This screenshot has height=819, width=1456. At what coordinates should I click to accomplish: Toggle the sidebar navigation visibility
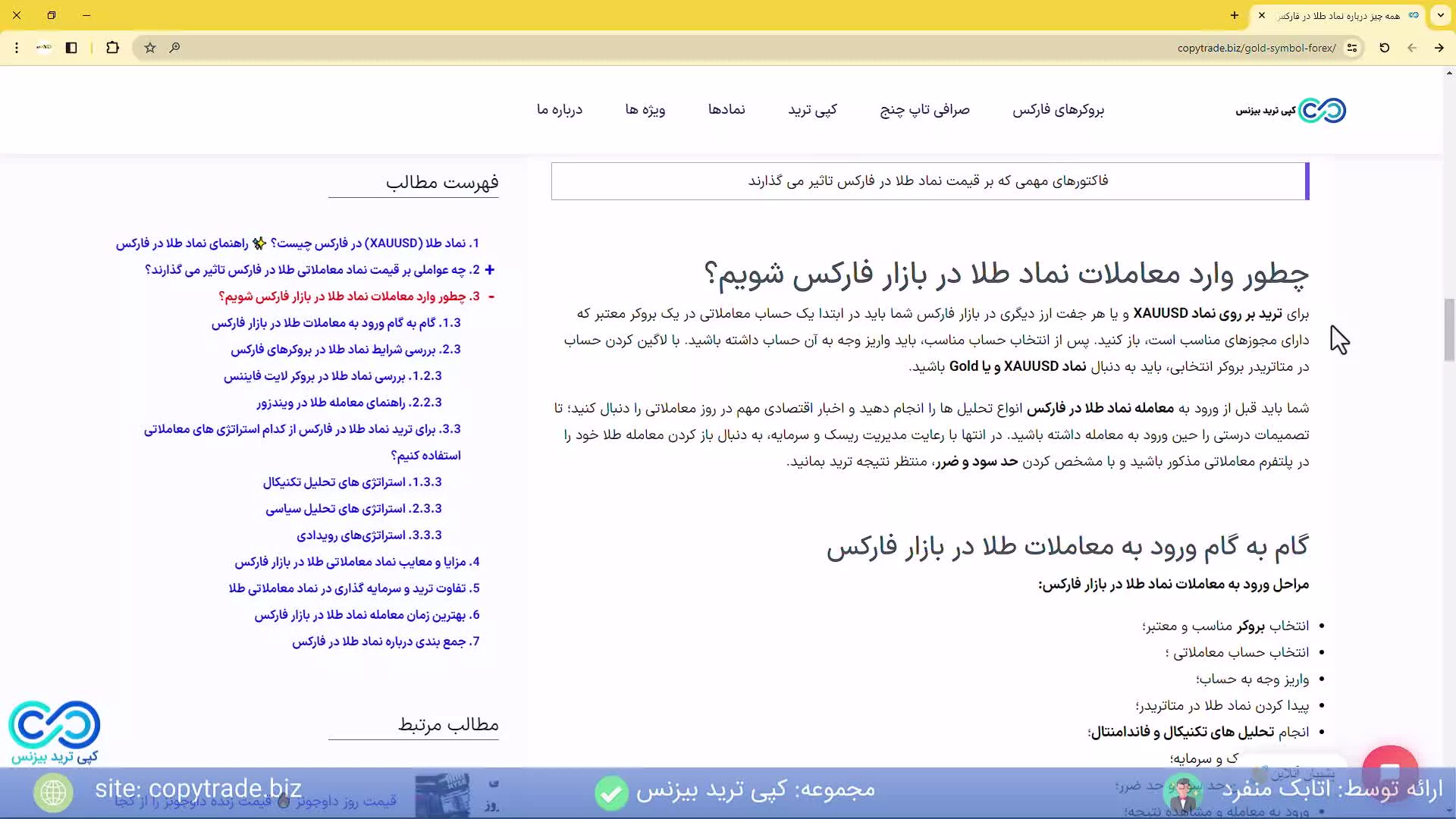pyautogui.click(x=72, y=47)
